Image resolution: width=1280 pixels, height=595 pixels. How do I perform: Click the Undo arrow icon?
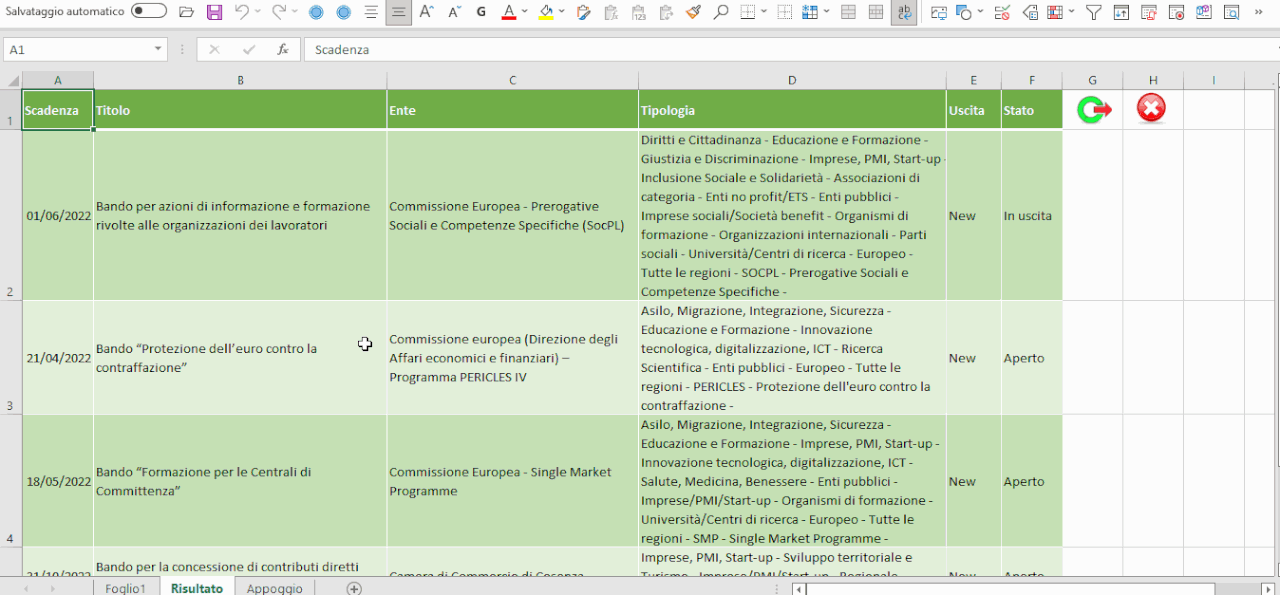[241, 12]
